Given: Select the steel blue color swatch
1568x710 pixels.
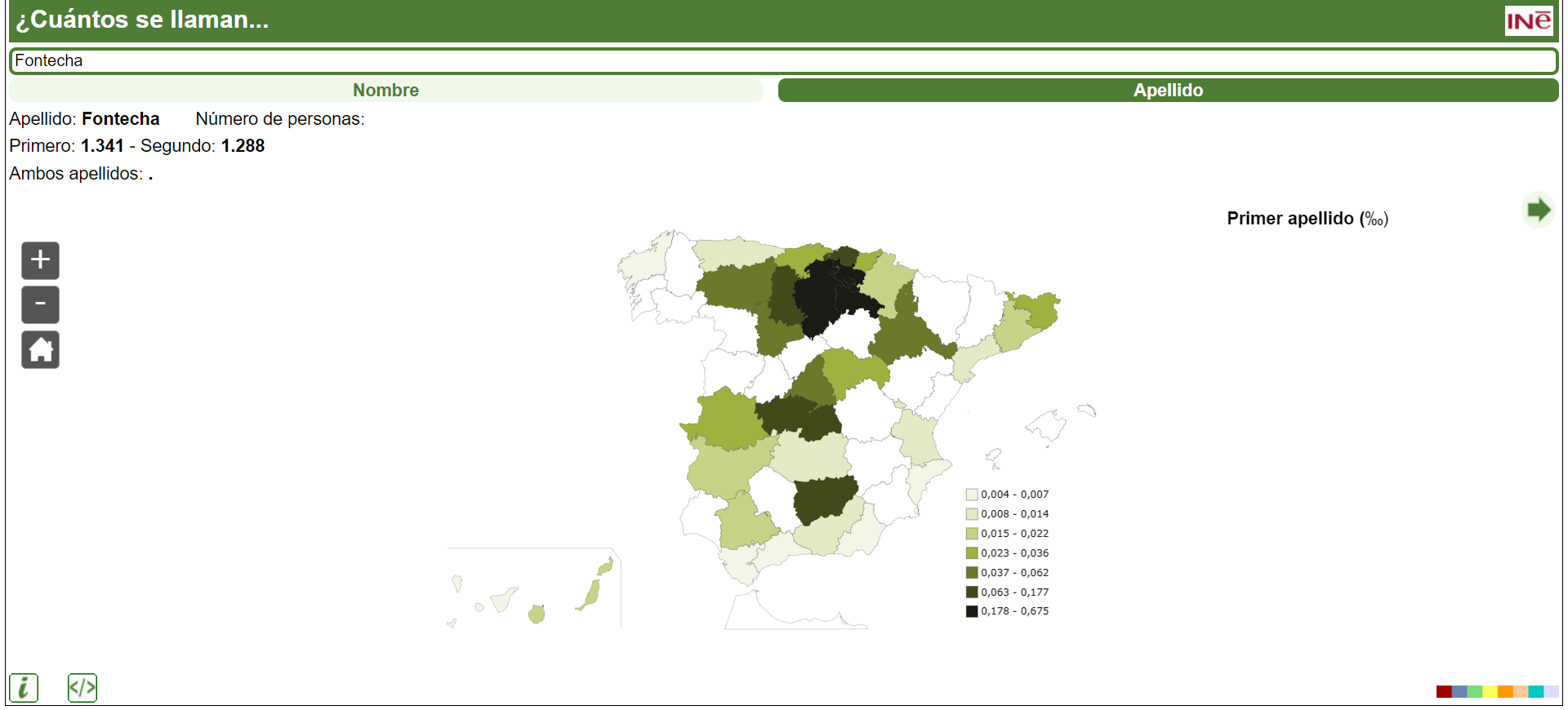Looking at the screenshot, I should (1459, 691).
